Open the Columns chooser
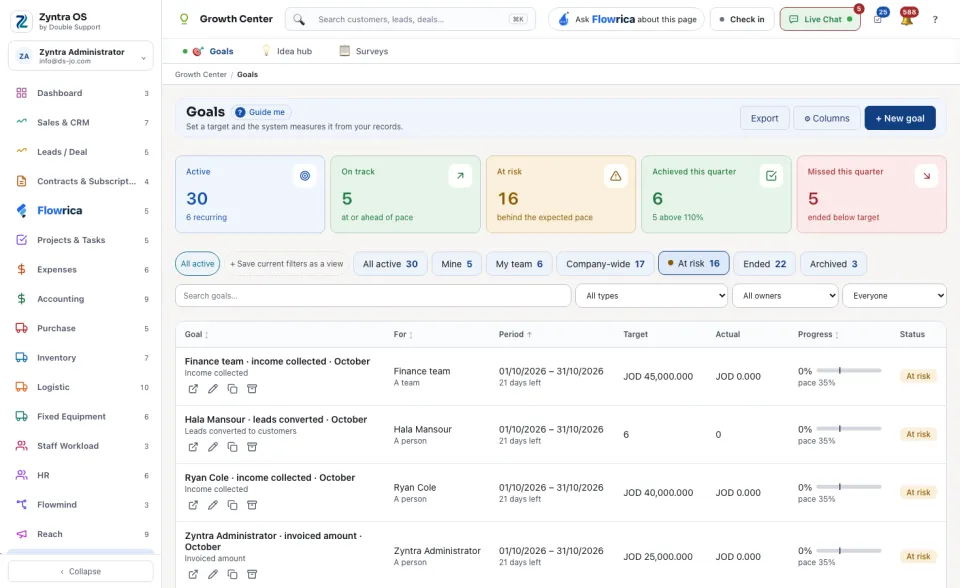The image size is (960, 588). point(827,118)
